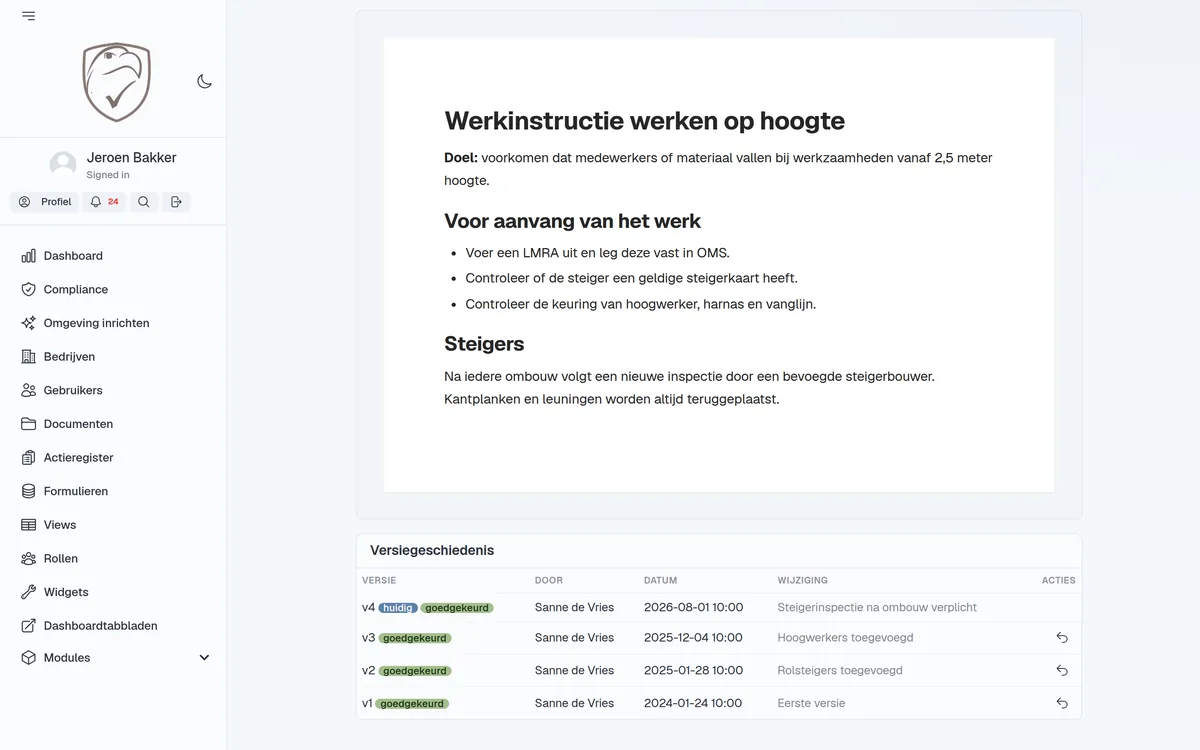Click the 'Steigers' section heading
Image resolution: width=1200 pixels, height=750 pixels.
[x=484, y=344]
